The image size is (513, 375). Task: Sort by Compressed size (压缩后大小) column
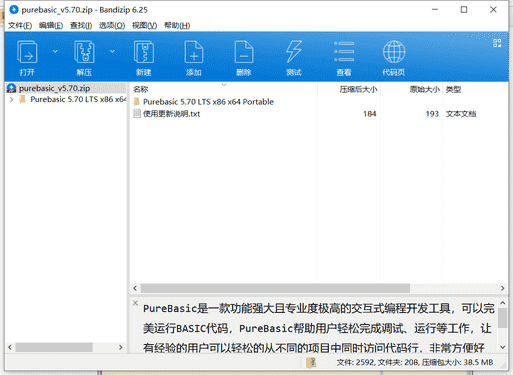tap(358, 89)
